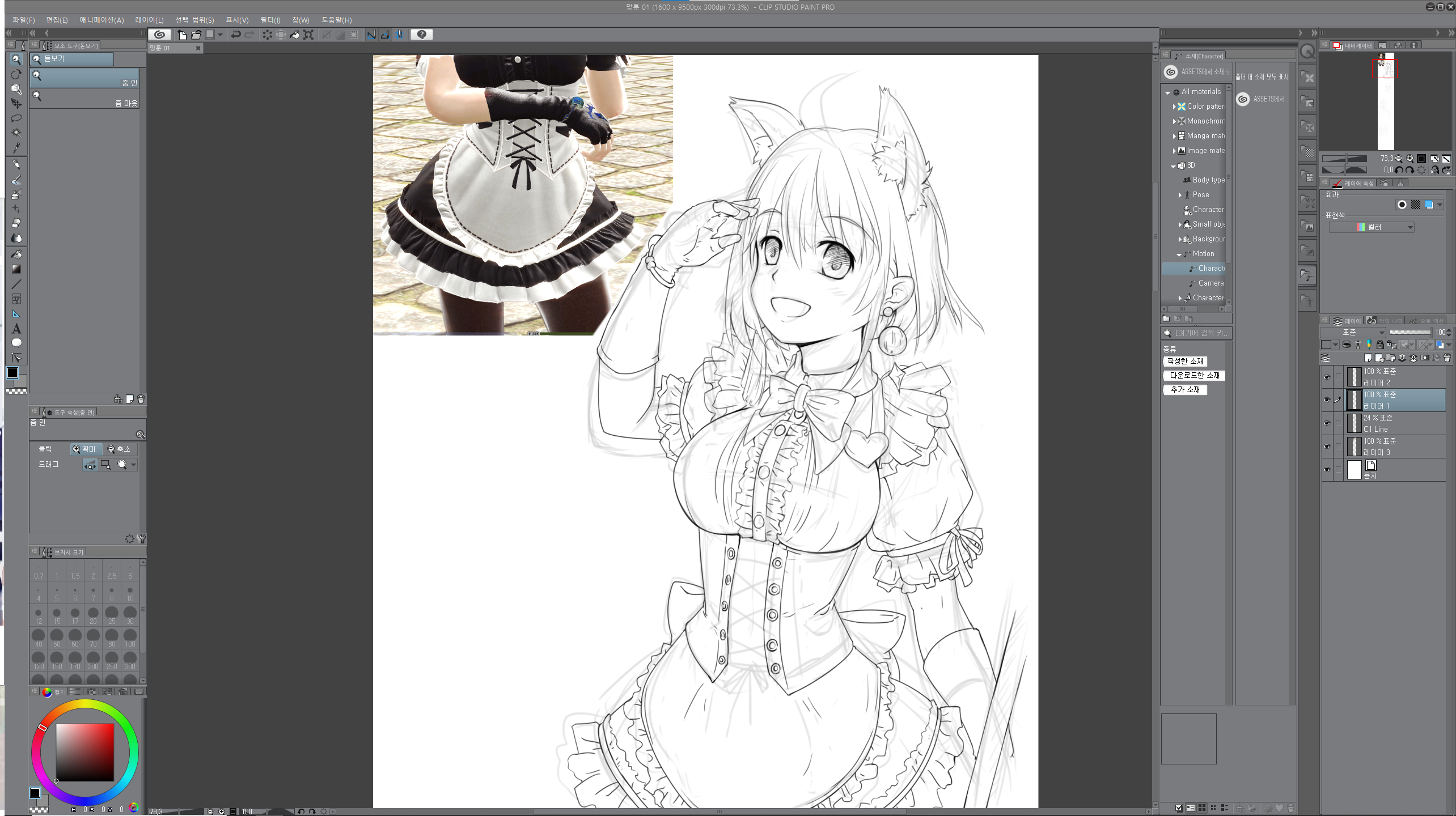Image resolution: width=1456 pixels, height=816 pixels.
Task: Hide layer 레이어 1 with its eye icon
Action: coord(1327,400)
